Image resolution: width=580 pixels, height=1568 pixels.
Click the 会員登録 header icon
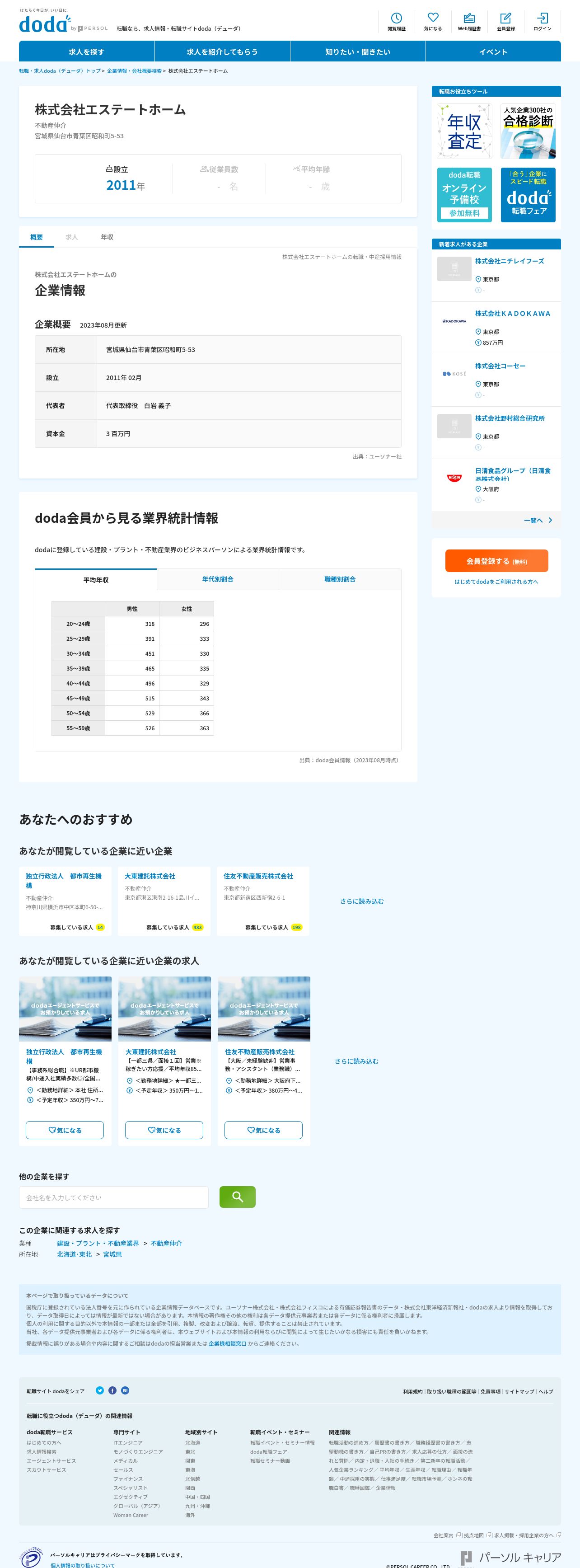pos(506,21)
